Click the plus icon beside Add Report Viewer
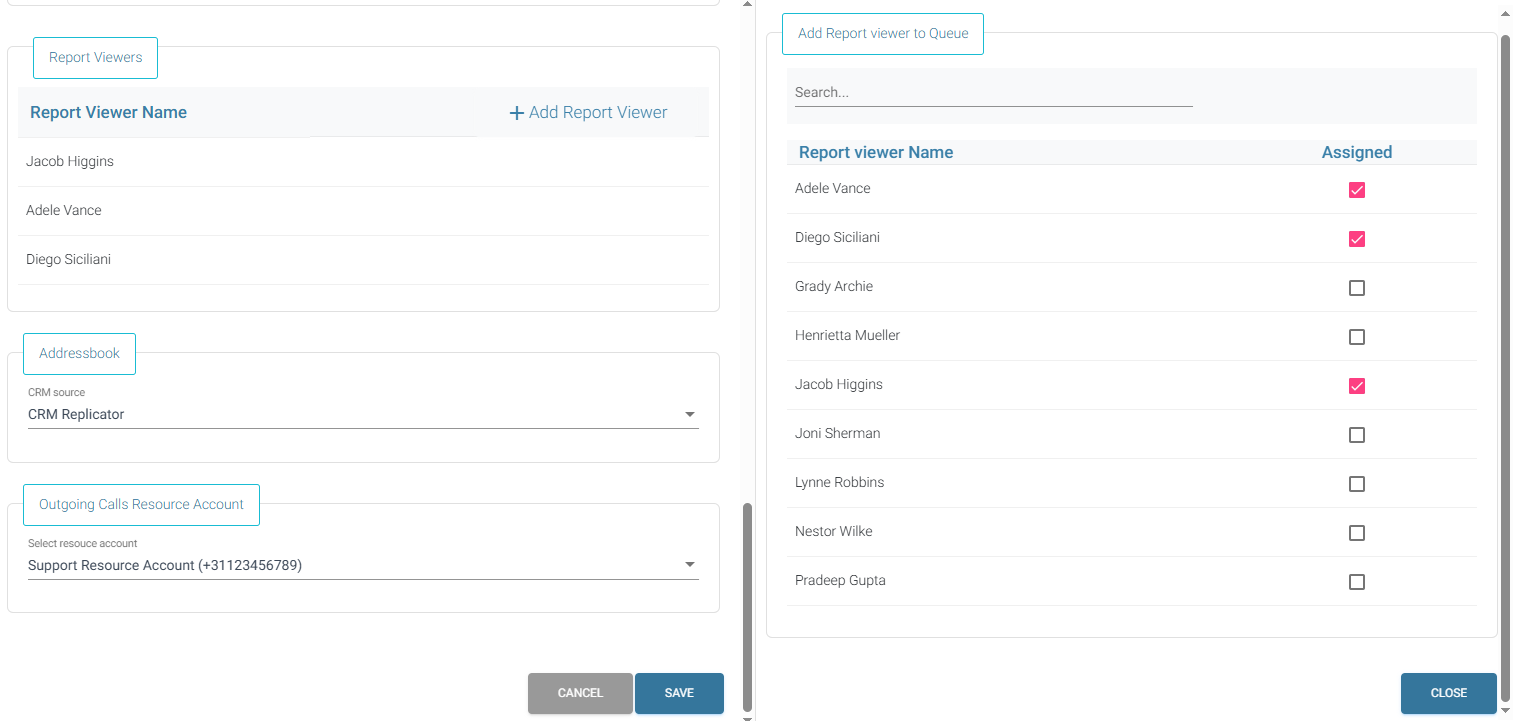The height and width of the screenshot is (721, 1521). click(516, 113)
